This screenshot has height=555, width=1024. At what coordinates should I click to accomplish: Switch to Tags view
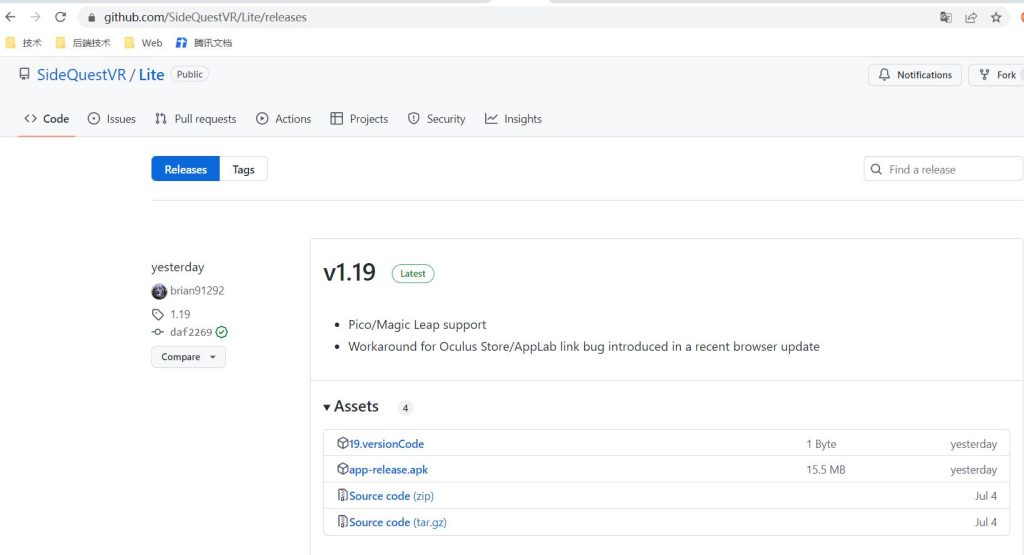(x=244, y=169)
